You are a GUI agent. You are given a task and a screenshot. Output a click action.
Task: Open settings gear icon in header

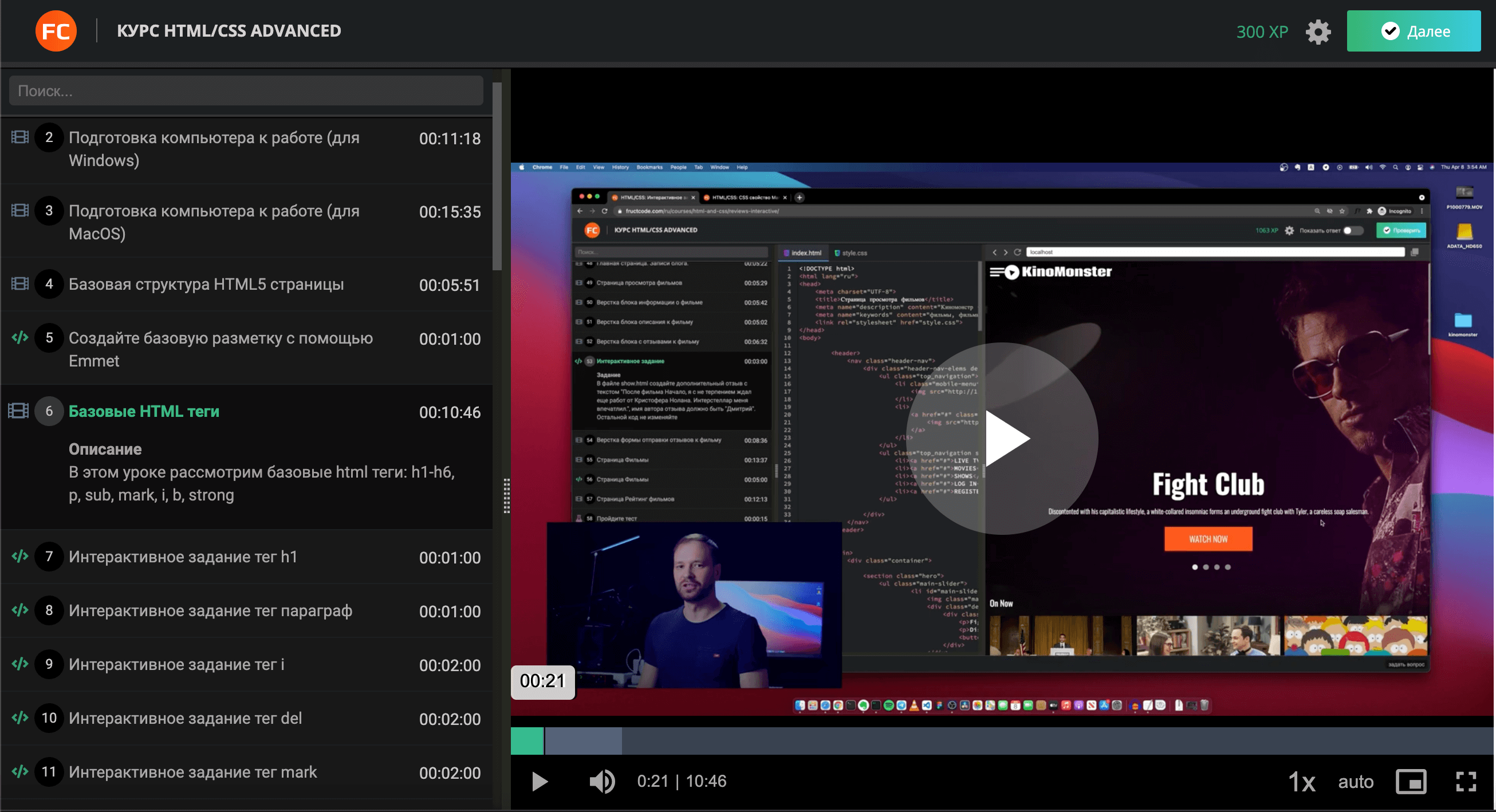click(x=1318, y=31)
